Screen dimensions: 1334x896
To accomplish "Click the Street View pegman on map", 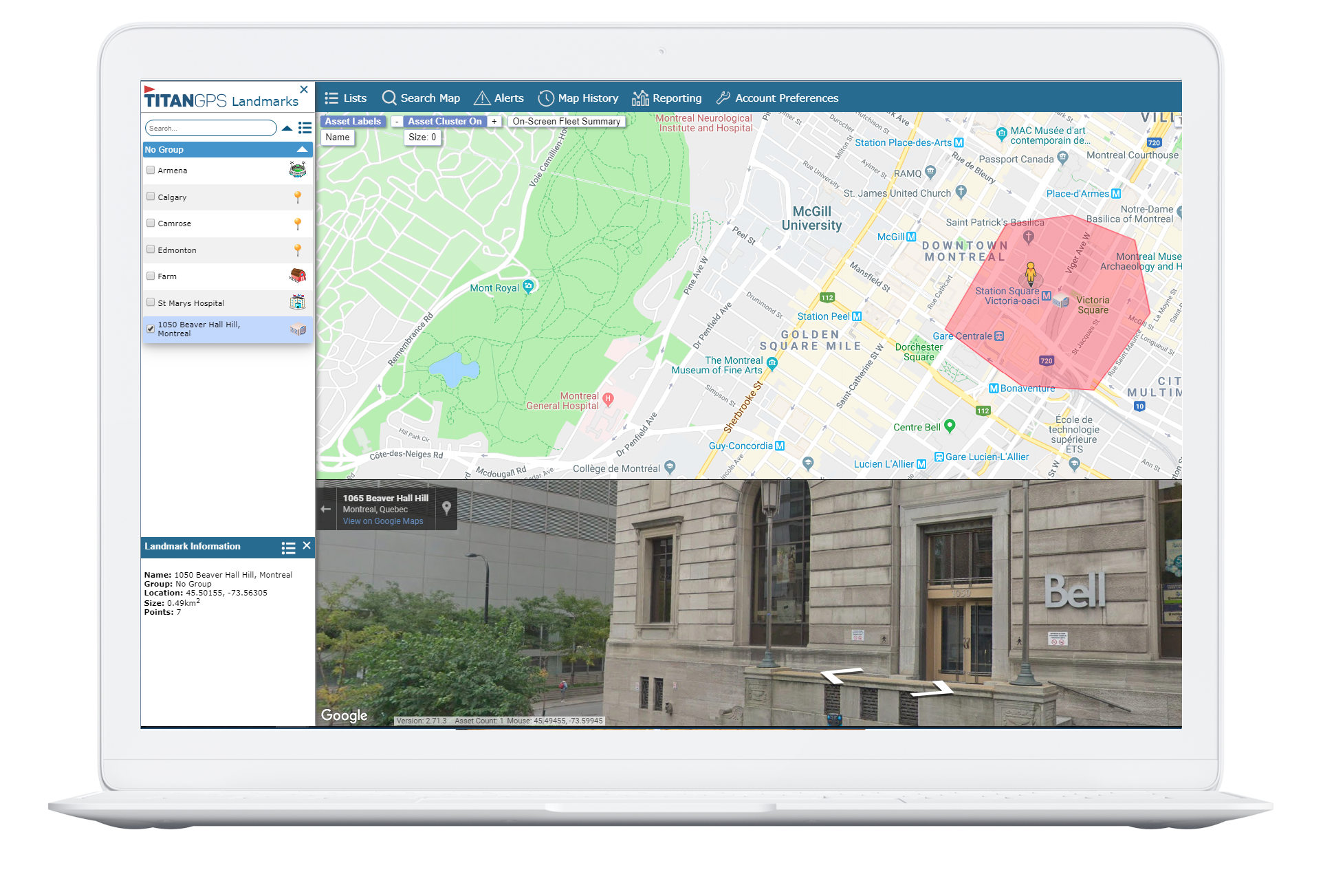I will pos(1030,272).
